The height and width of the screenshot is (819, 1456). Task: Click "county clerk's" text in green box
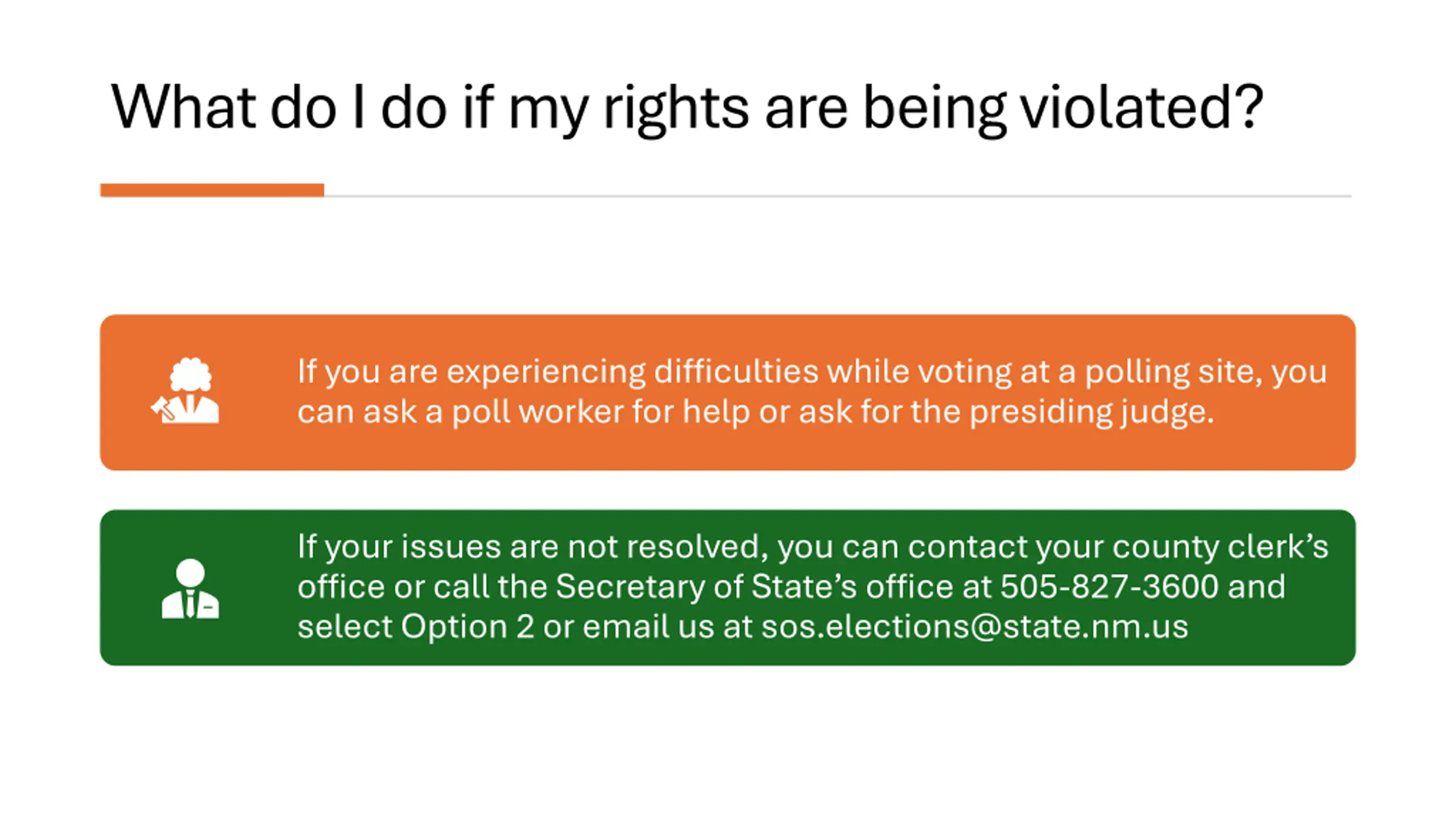tap(1220, 547)
